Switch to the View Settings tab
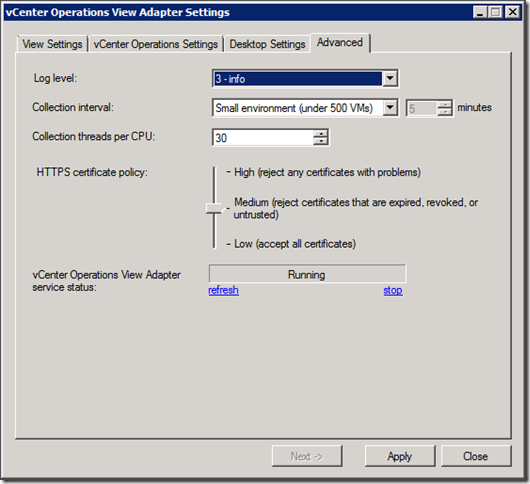Screen dimensions: 530x484 point(52,44)
